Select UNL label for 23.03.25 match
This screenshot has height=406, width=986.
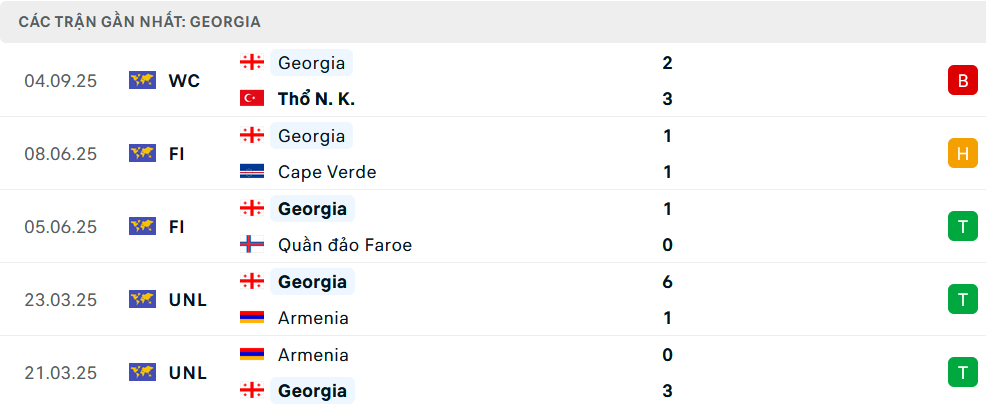[x=188, y=300]
